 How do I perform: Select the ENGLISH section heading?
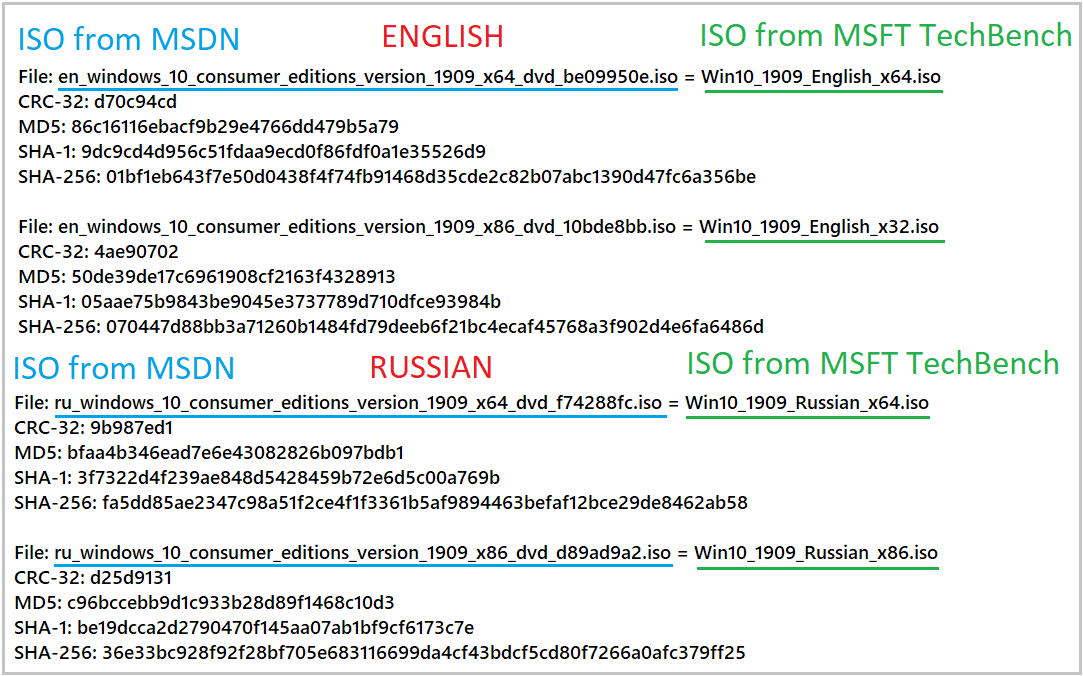coord(441,36)
